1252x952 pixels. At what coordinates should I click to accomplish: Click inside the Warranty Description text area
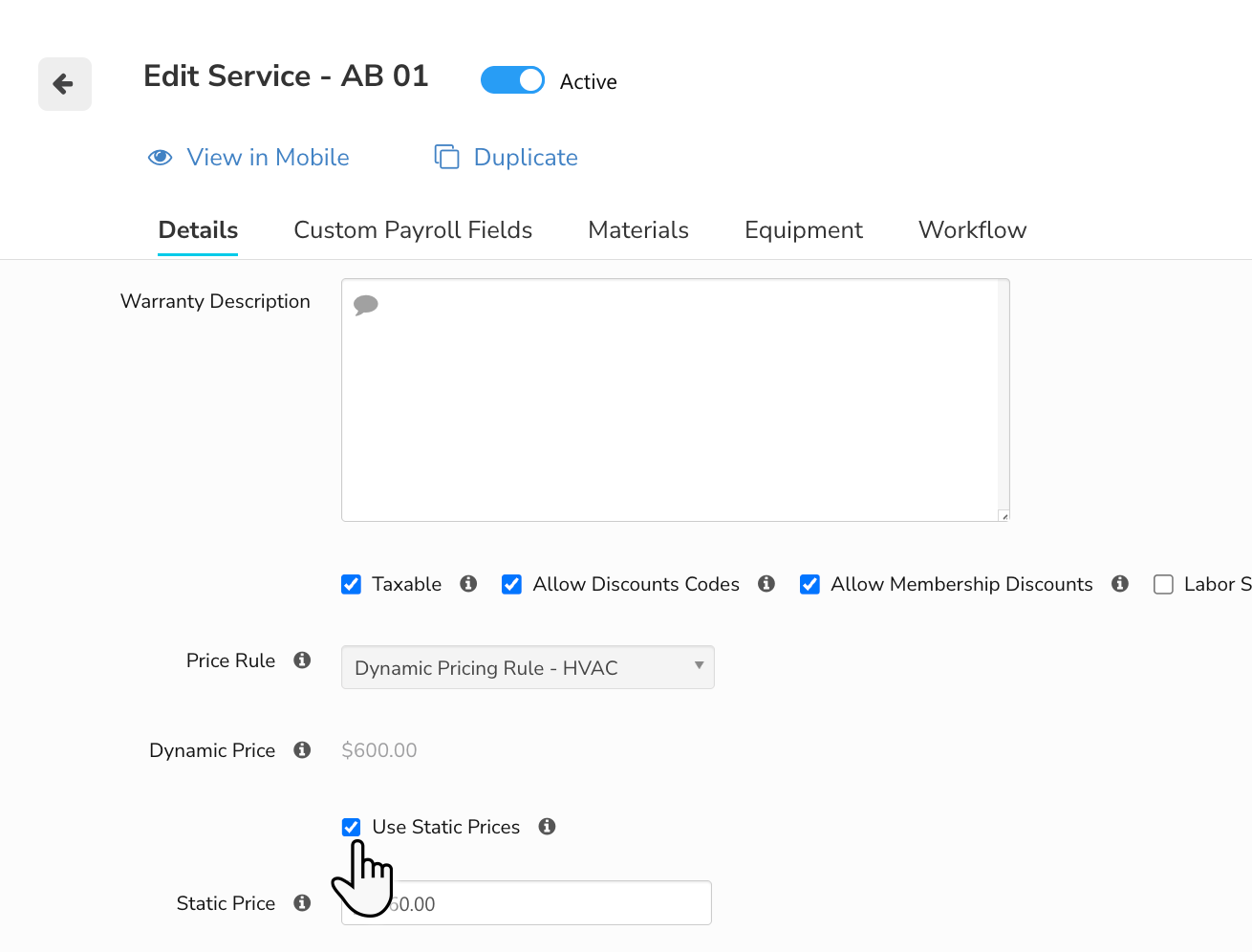pos(675,400)
